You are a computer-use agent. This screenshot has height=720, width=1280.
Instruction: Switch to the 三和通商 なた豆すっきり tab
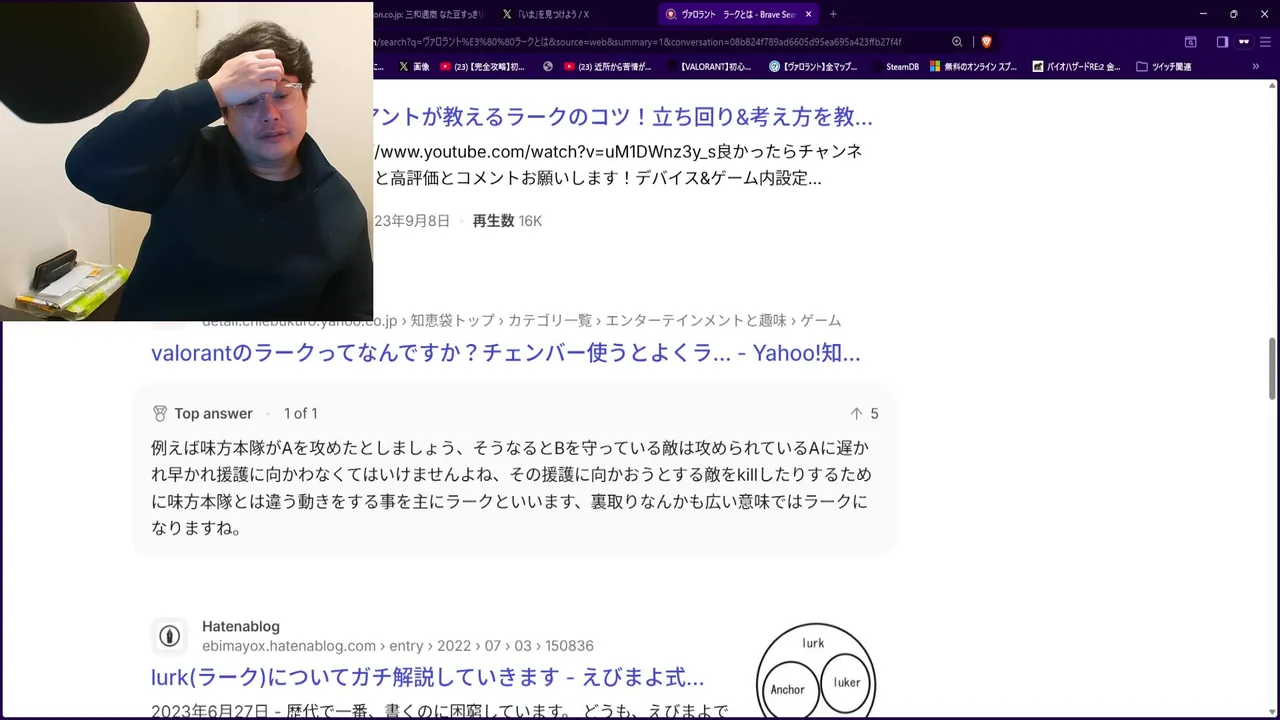coord(429,14)
